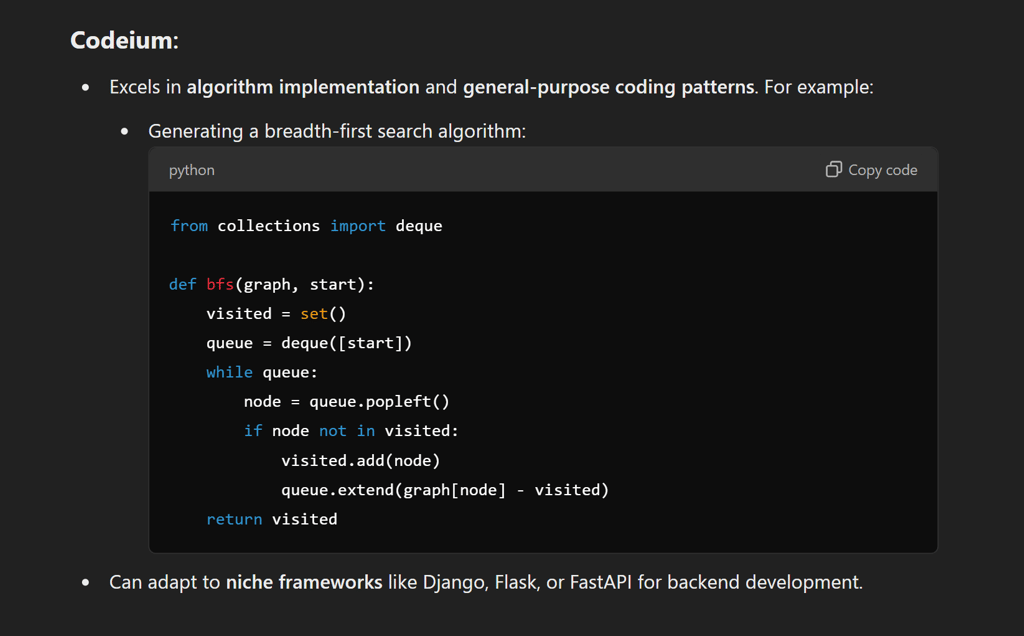
Task: Click 'Generating a breadth-first search algorithm:' text
Action: click(x=337, y=131)
